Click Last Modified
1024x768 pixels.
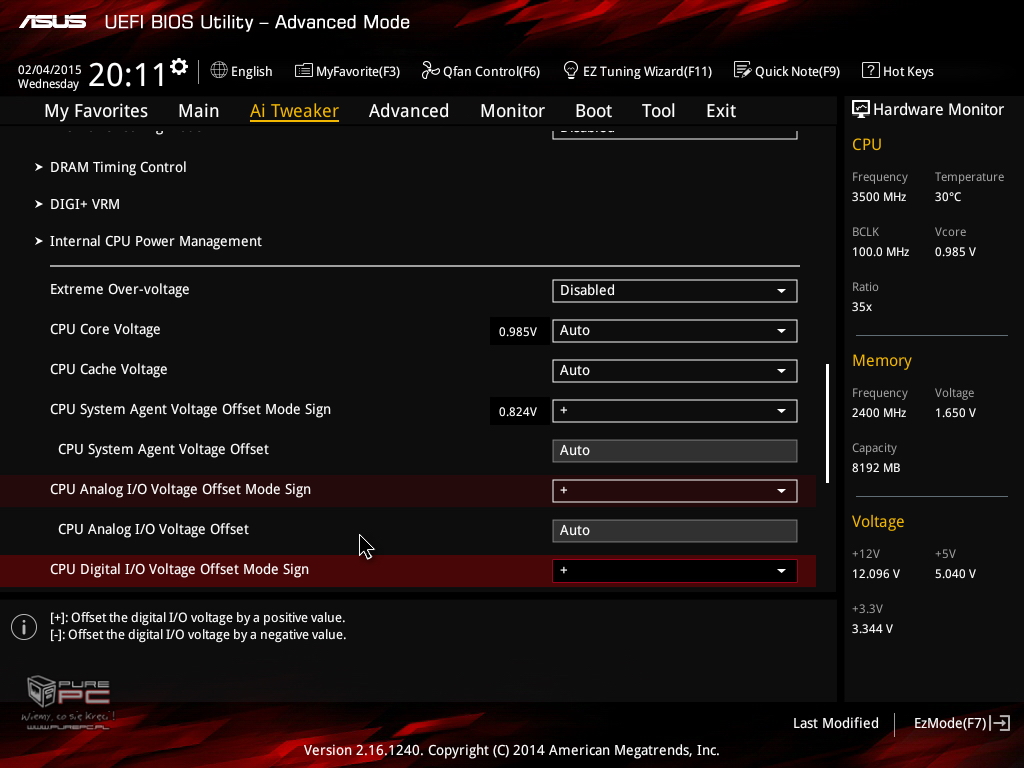835,723
